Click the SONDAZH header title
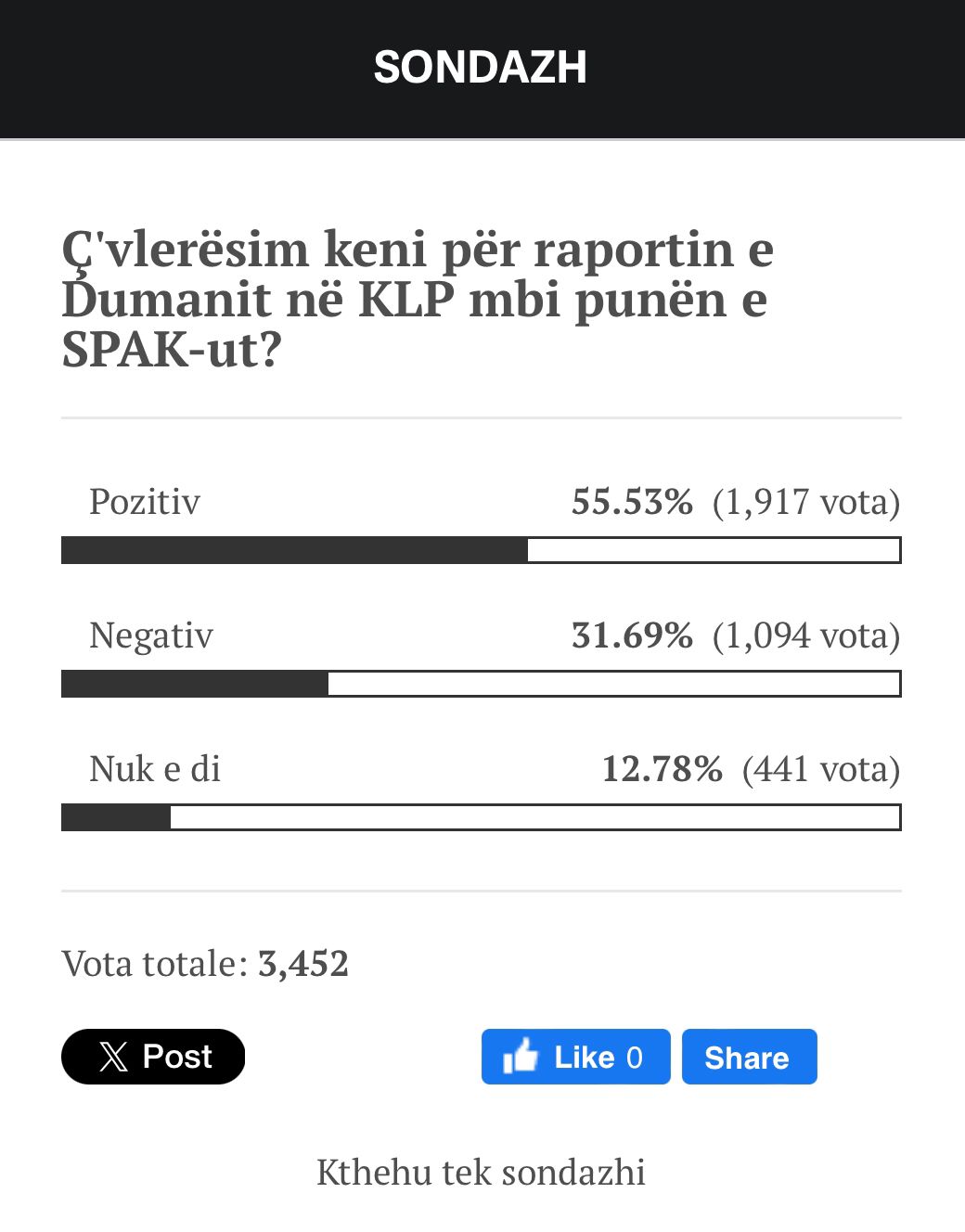Screen dimensions: 965x1232 pos(481,67)
